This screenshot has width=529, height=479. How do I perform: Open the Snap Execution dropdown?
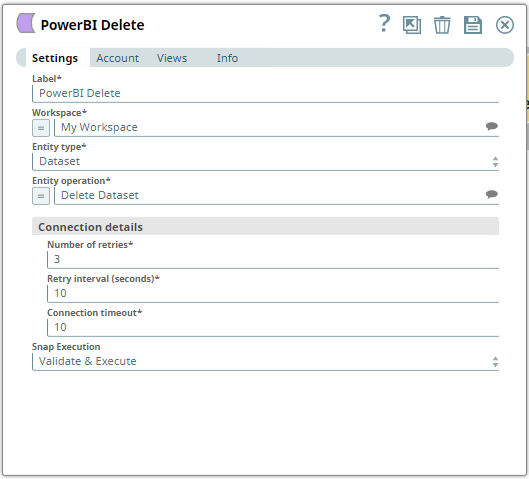(x=266, y=362)
